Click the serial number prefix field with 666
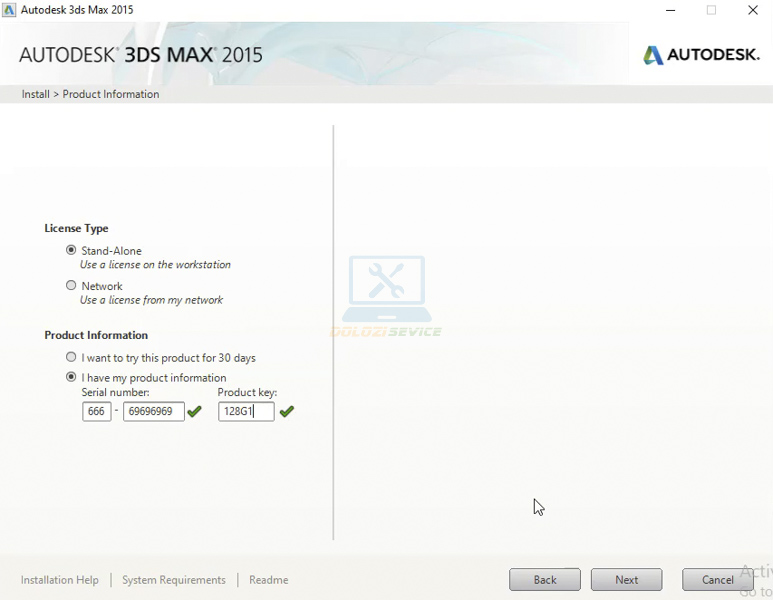773x600 pixels. click(x=97, y=411)
